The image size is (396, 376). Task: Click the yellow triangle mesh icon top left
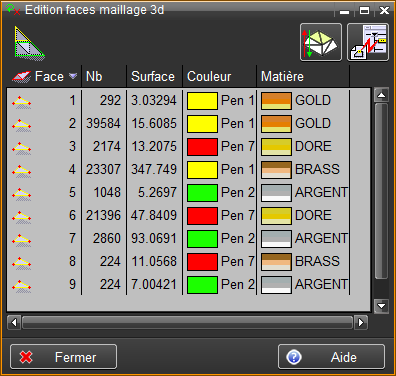pyautogui.click(x=29, y=43)
